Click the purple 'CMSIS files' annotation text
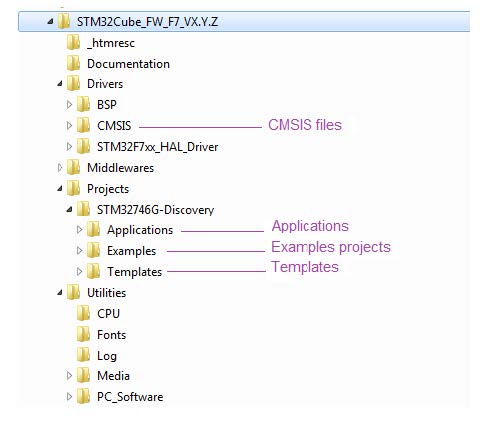 tap(305, 125)
